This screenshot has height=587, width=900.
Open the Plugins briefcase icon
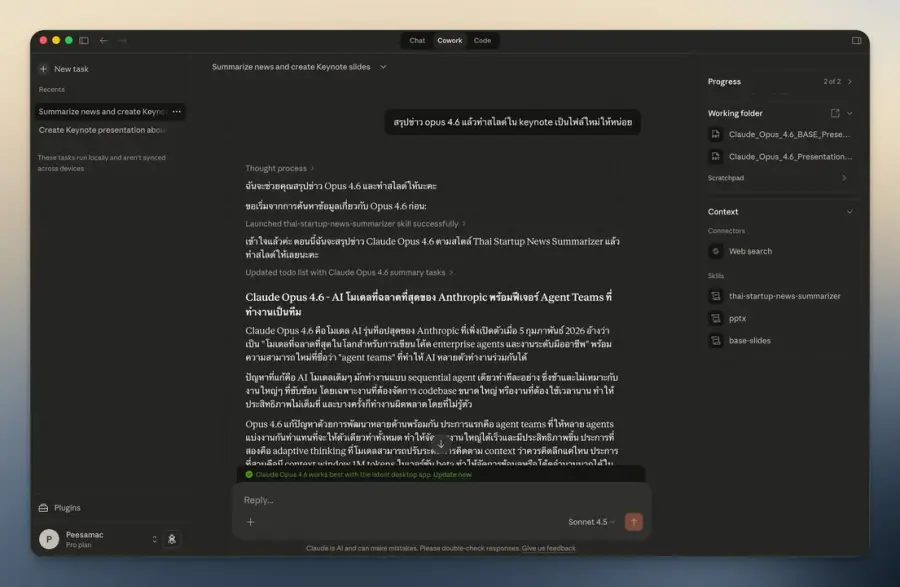click(x=43, y=508)
